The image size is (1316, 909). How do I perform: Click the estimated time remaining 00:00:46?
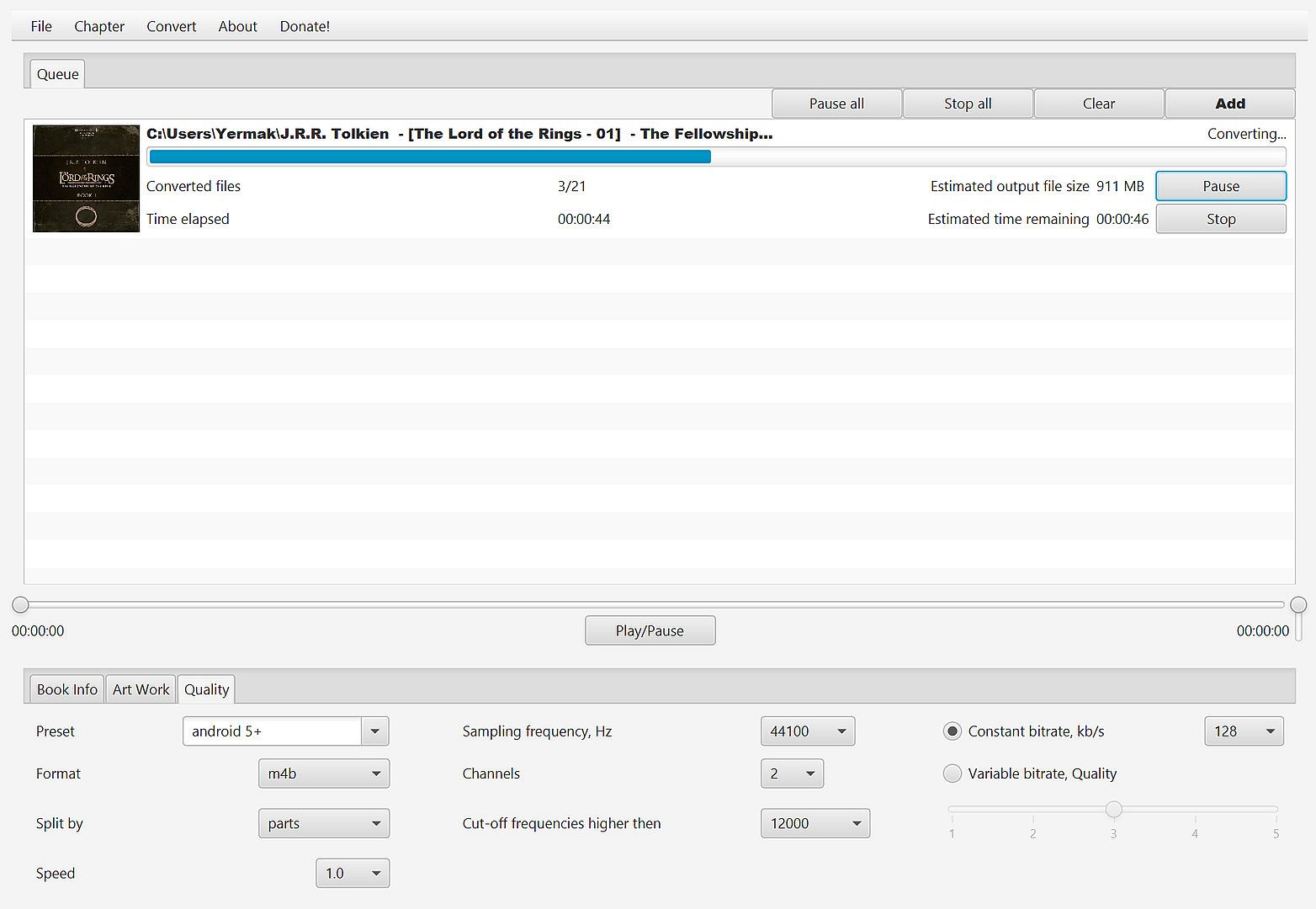(1122, 219)
